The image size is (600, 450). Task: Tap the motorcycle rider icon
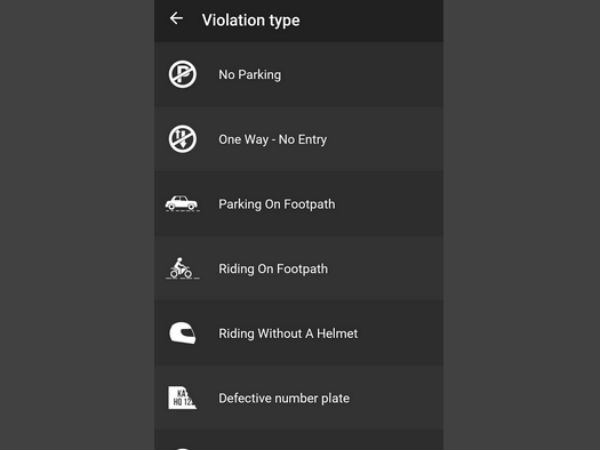(182, 268)
